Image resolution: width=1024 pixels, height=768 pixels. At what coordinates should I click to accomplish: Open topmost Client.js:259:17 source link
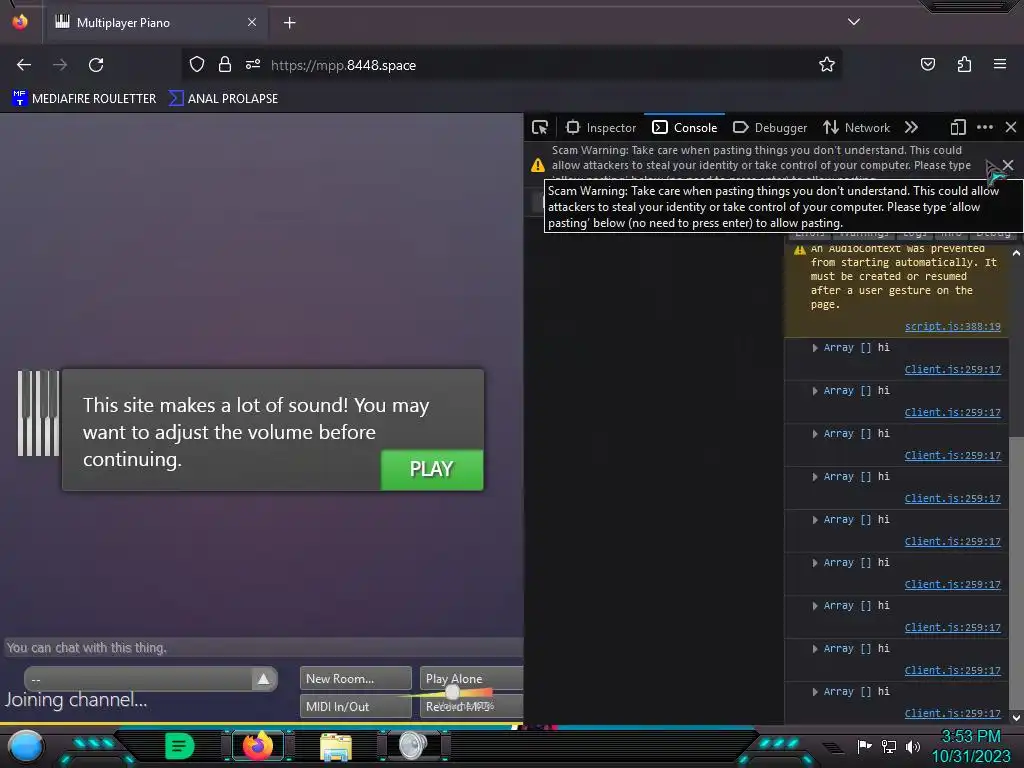coord(952,369)
